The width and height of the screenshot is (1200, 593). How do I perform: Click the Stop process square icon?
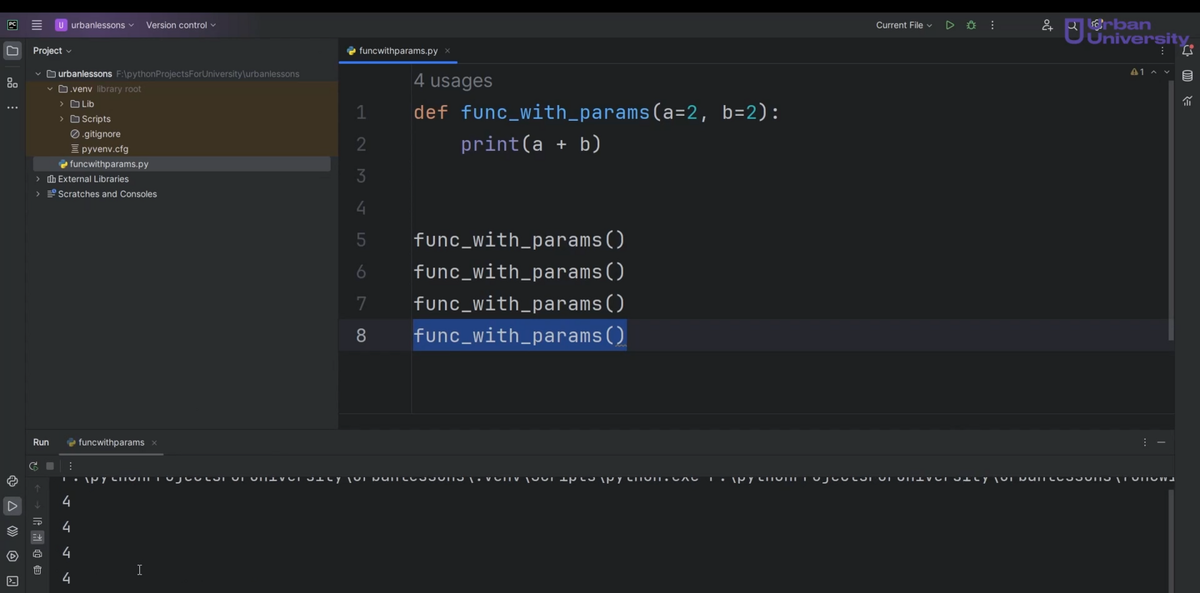pyautogui.click(x=50, y=466)
